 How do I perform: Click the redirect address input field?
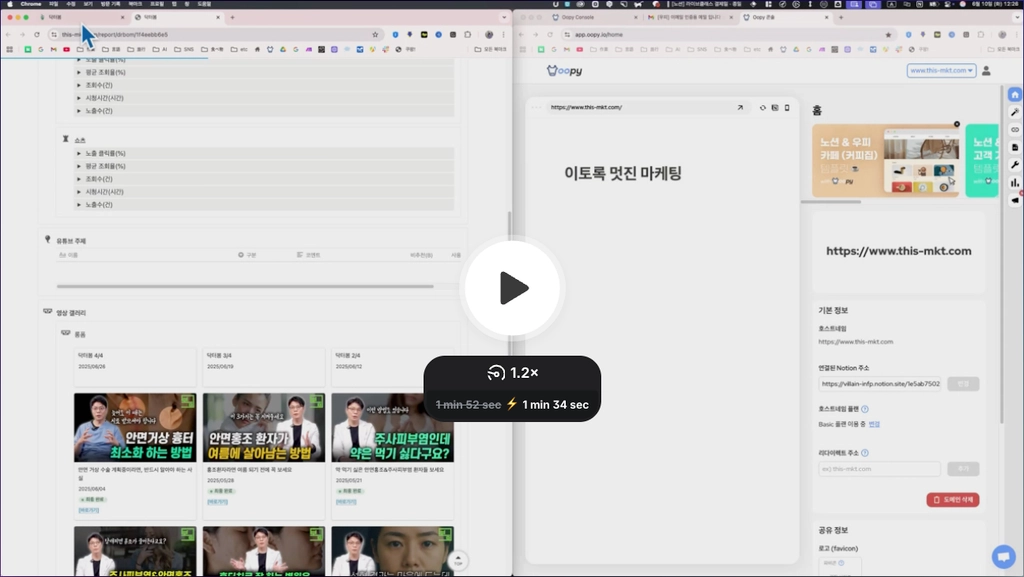(x=879, y=469)
